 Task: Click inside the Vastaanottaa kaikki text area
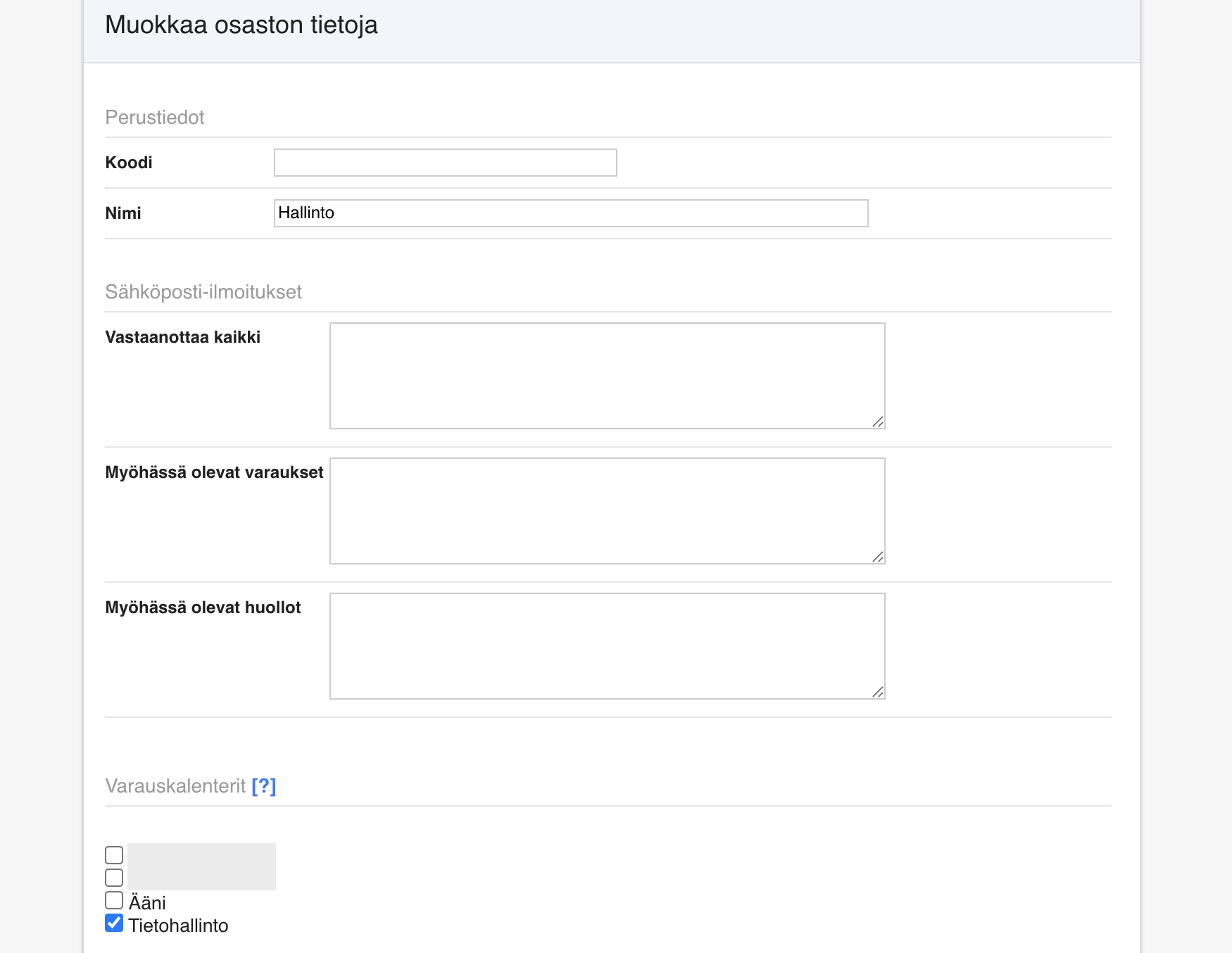tap(607, 376)
